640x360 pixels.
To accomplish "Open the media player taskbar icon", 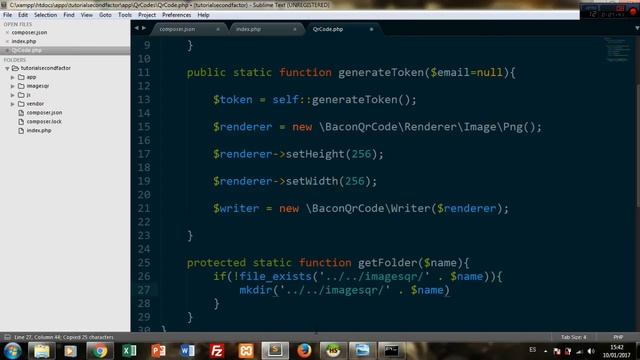I will click(70, 351).
